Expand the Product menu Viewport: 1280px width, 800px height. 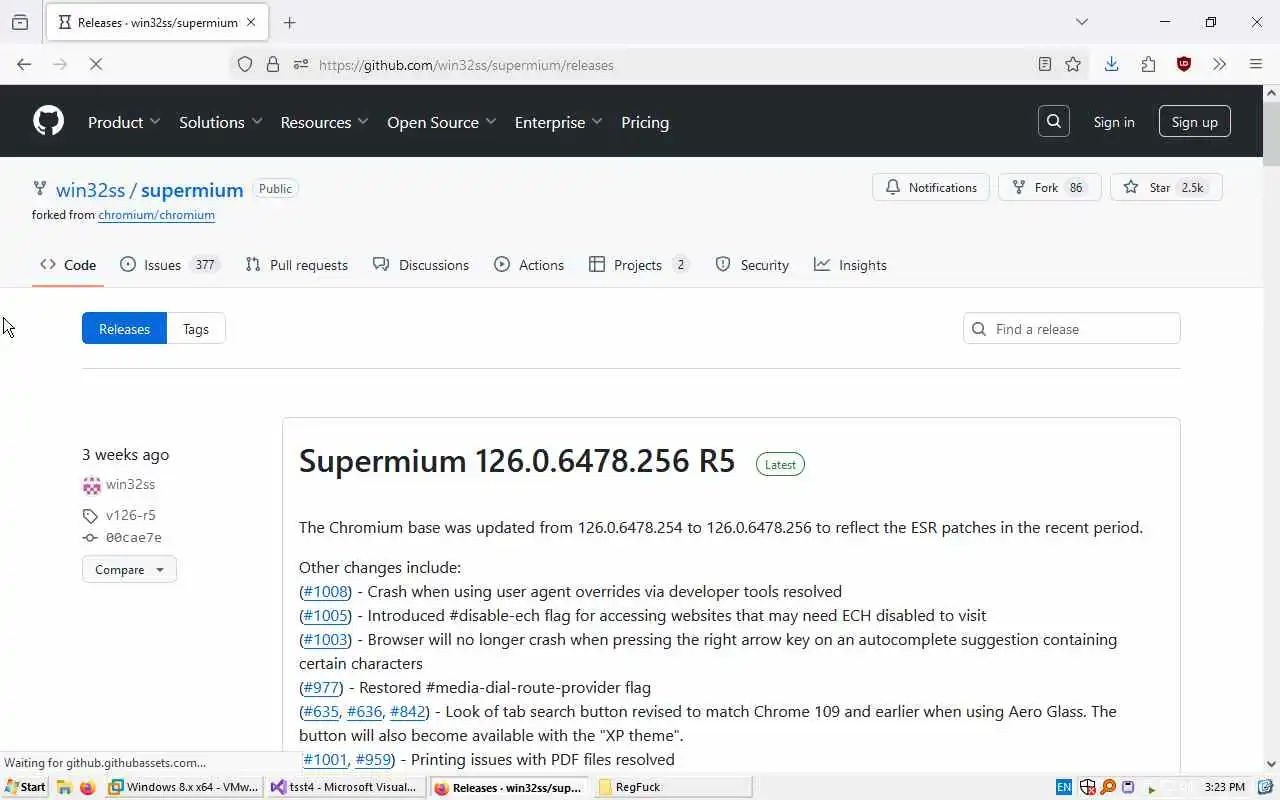[124, 122]
